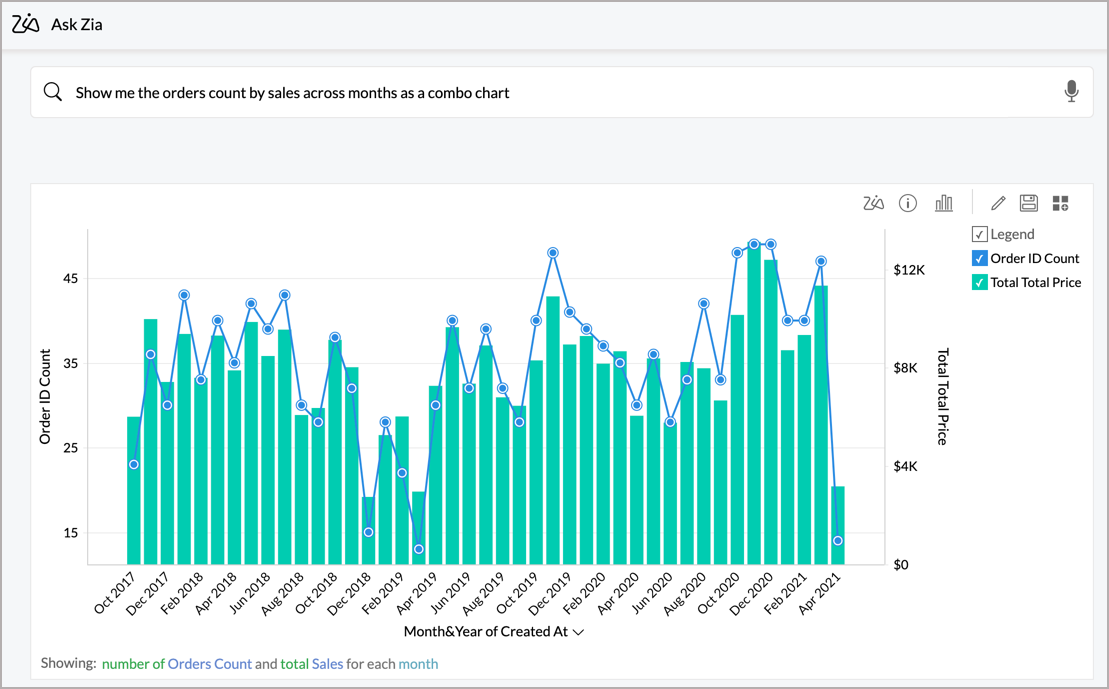The image size is (1109, 689).
Task: Click the Zia insights icon in the chart toolbar
Action: [873, 203]
